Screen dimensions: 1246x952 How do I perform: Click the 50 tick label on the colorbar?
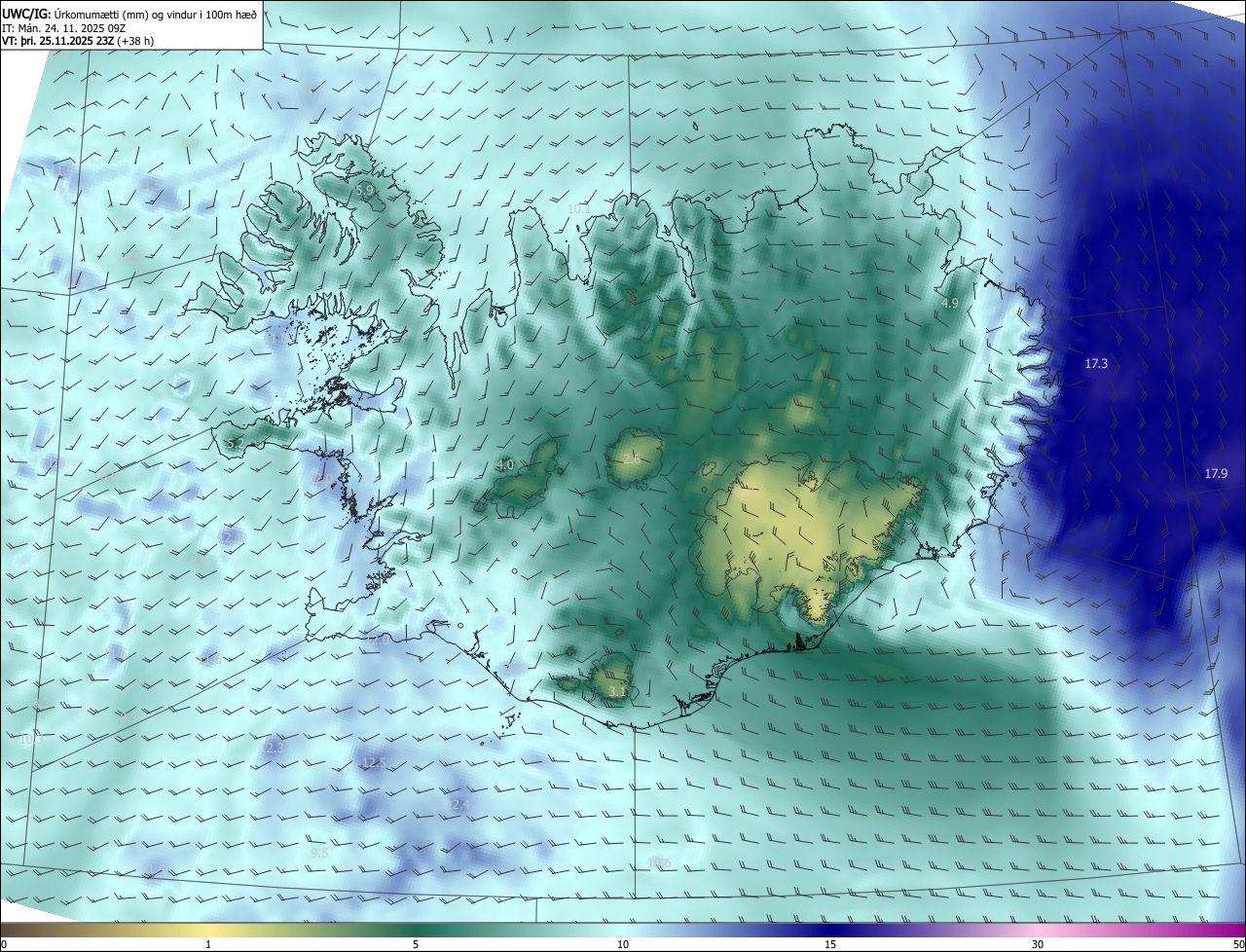[x=1238, y=944]
